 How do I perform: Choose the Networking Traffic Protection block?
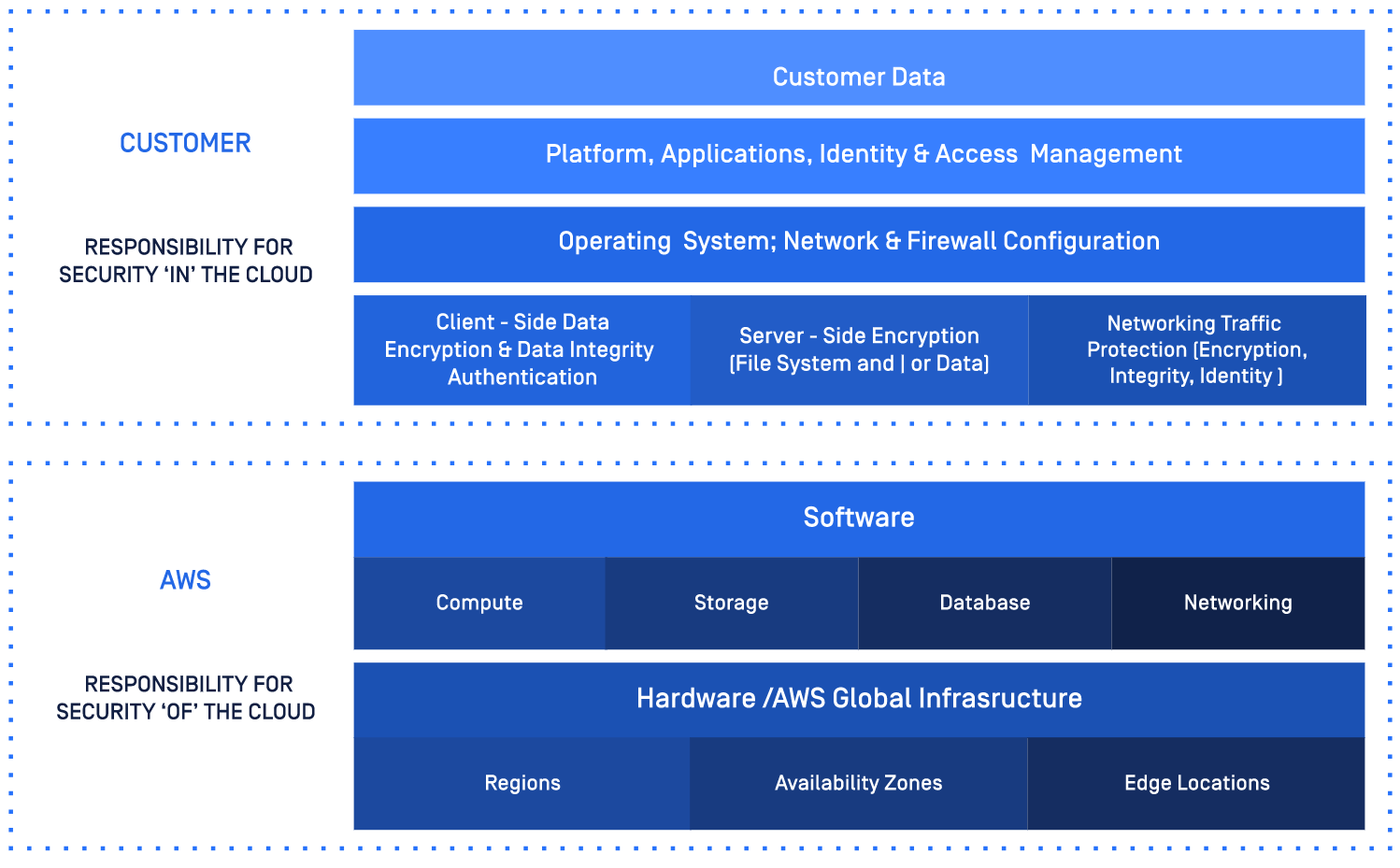tap(1196, 349)
